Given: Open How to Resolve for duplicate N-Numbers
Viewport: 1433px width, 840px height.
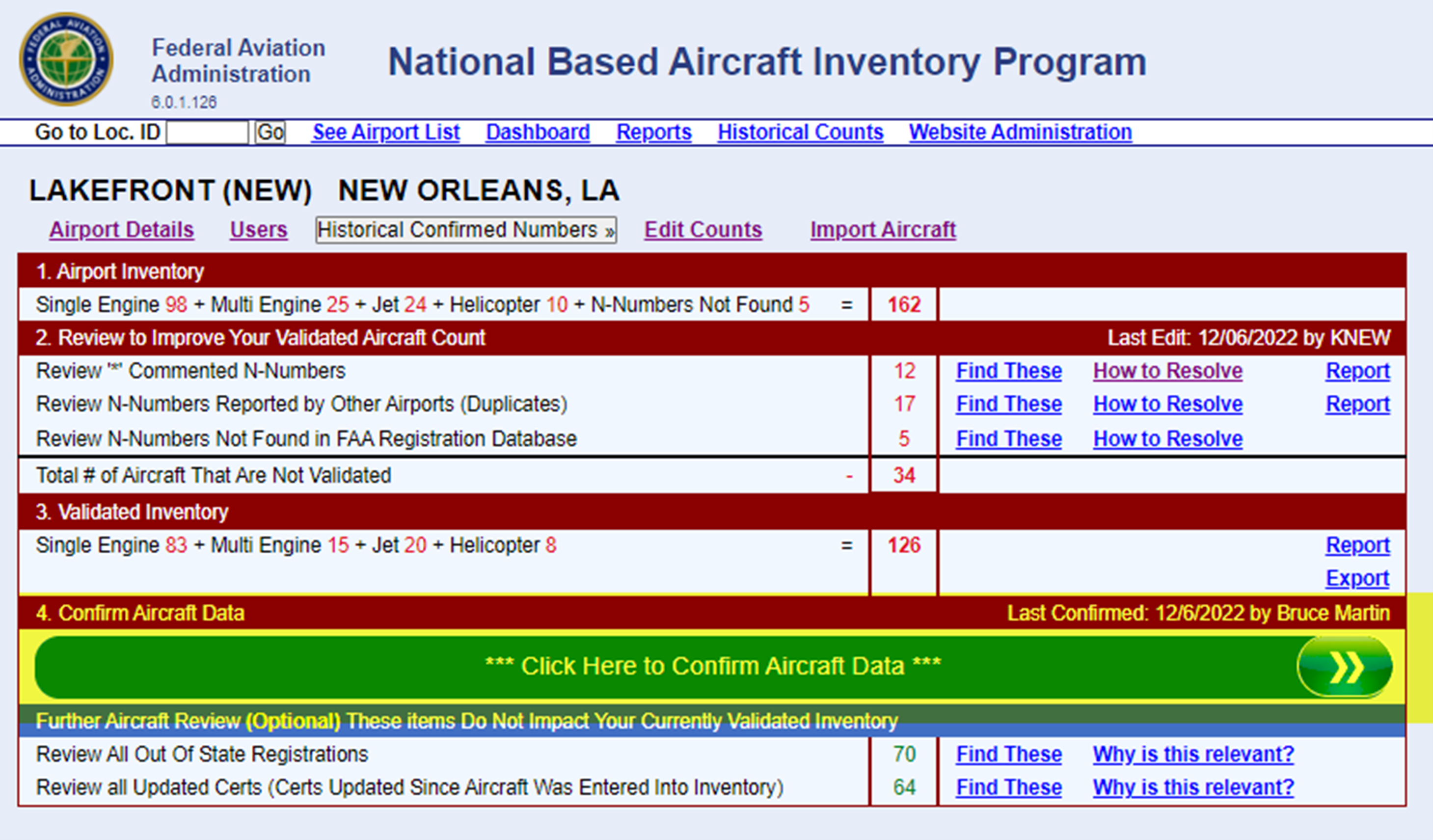Looking at the screenshot, I should tap(1167, 405).
